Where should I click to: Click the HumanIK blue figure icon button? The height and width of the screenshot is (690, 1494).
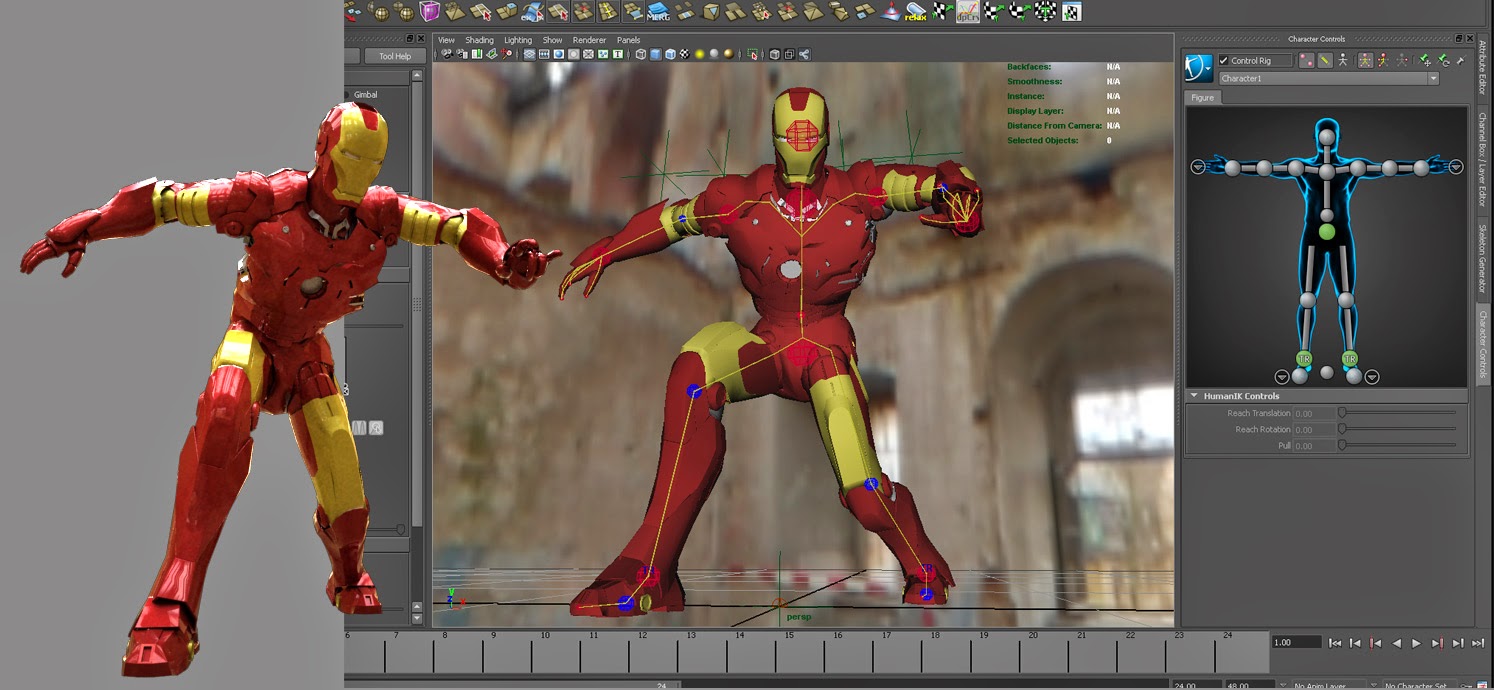coord(1198,68)
